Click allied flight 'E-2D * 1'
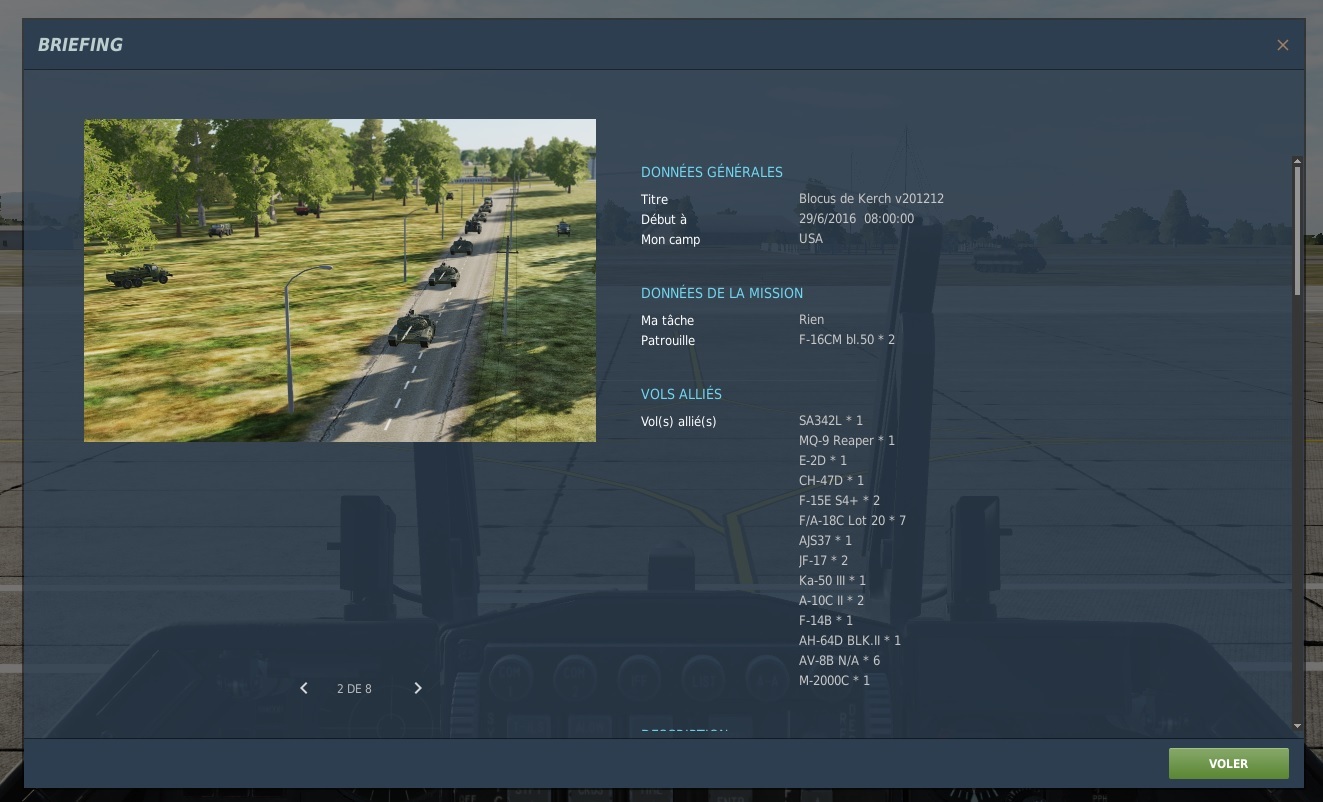Screen dimensions: 1323x802 [823, 461]
